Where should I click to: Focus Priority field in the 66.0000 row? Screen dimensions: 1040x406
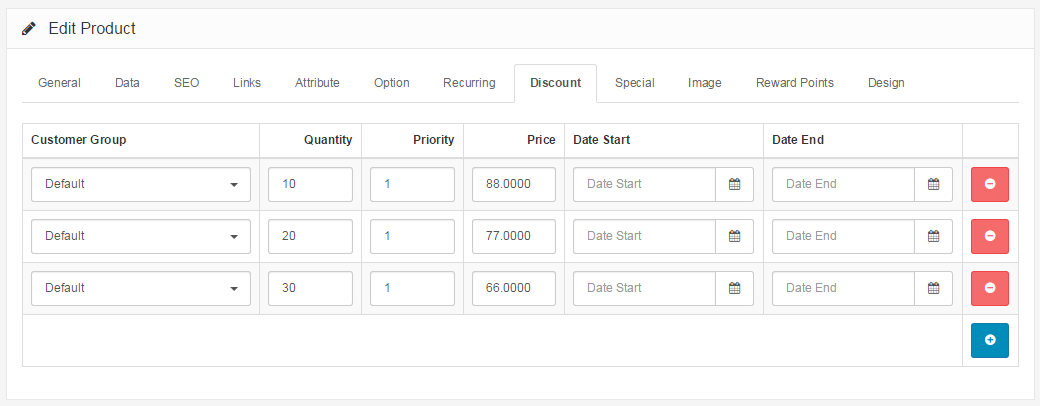point(413,288)
